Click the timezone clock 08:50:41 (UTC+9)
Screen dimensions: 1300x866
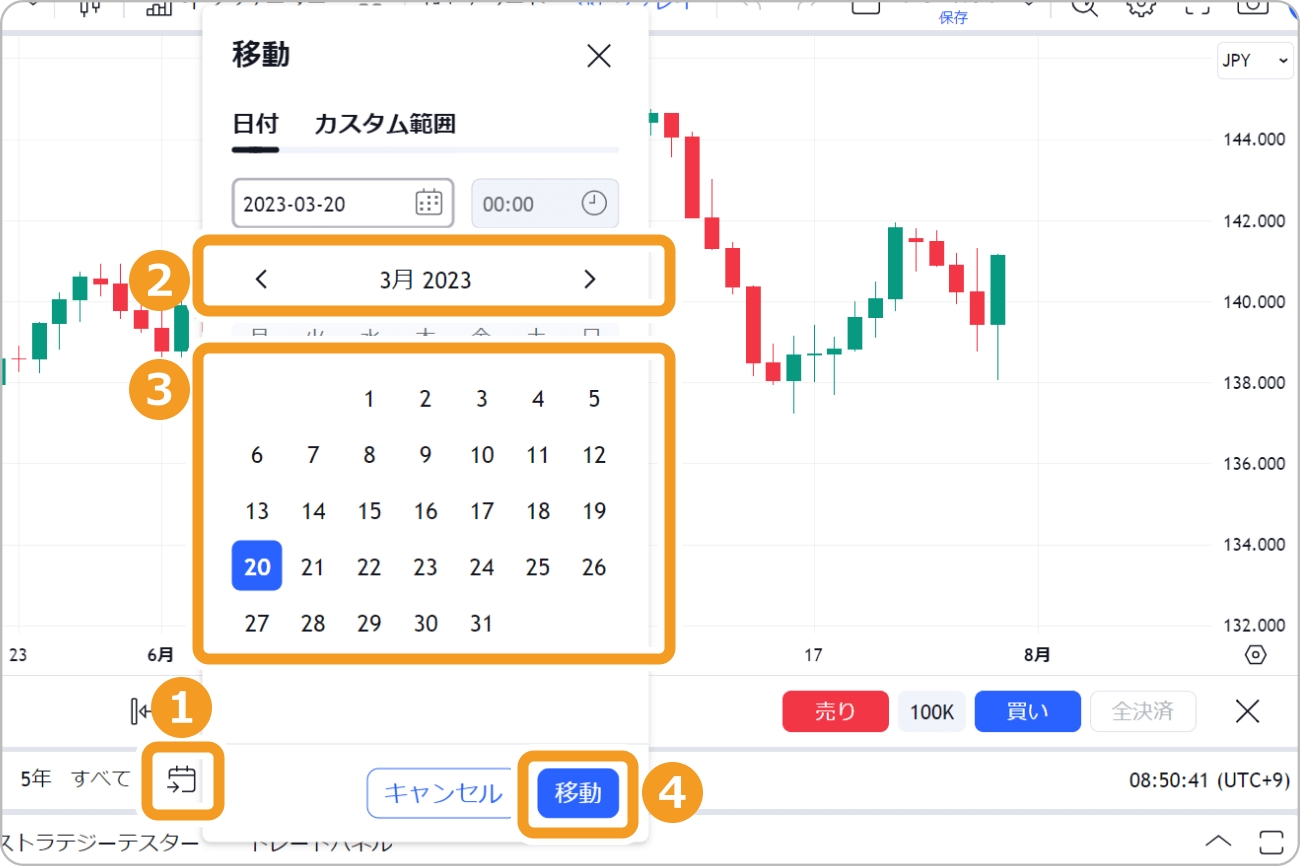point(1209,779)
